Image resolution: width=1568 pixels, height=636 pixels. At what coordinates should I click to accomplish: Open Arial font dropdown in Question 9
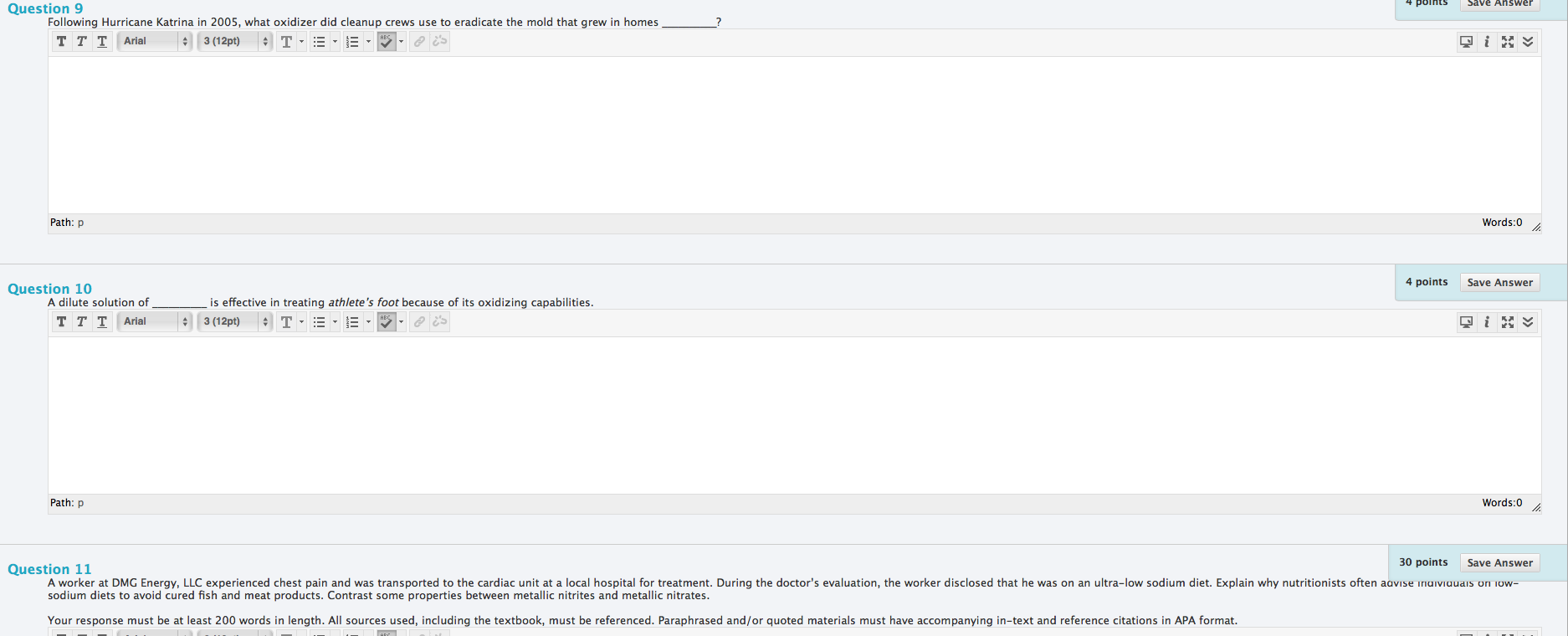(x=155, y=41)
